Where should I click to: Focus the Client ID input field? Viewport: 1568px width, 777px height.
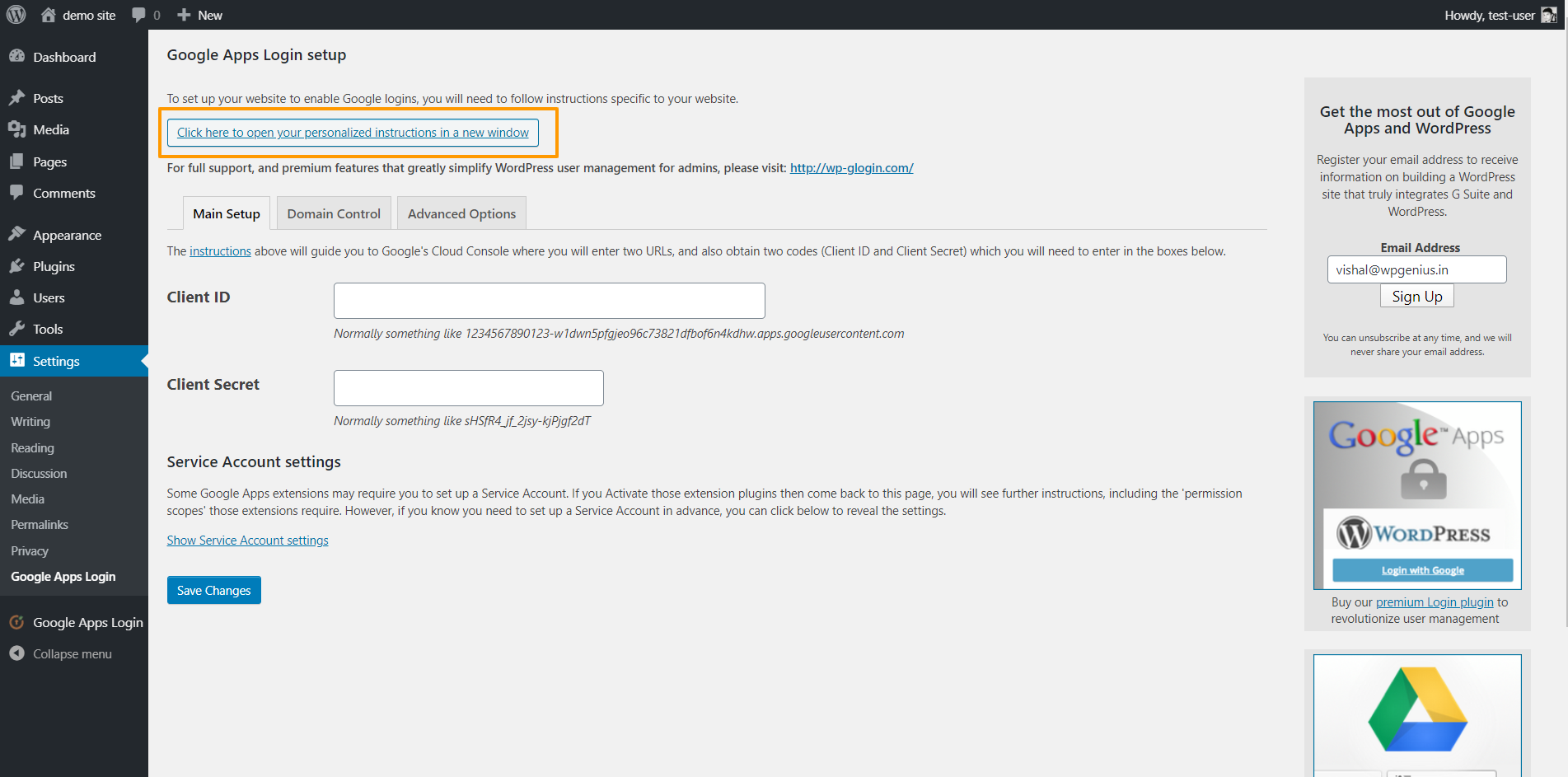pyautogui.click(x=550, y=301)
